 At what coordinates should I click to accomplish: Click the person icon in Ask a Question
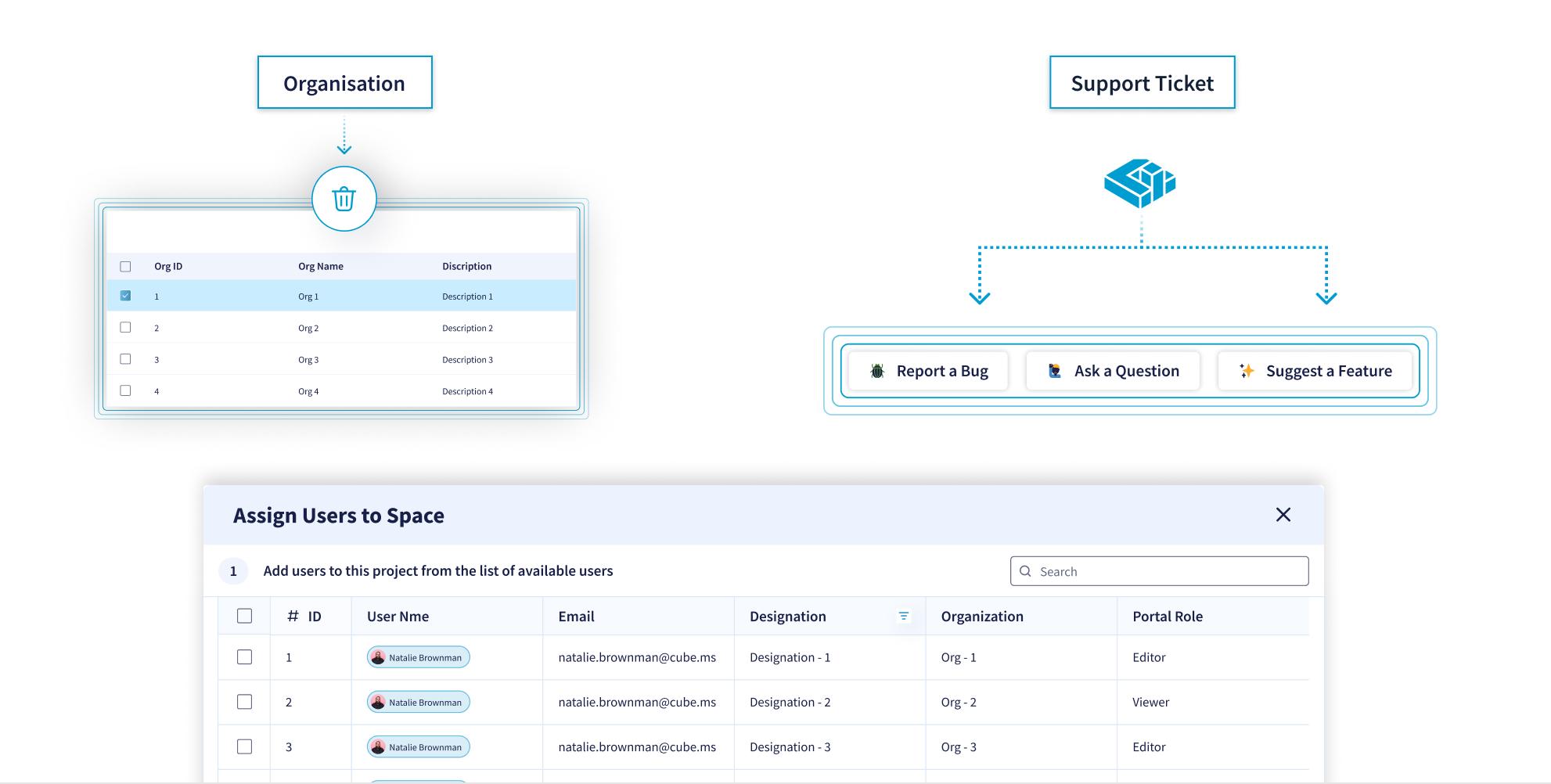pyautogui.click(x=1055, y=371)
